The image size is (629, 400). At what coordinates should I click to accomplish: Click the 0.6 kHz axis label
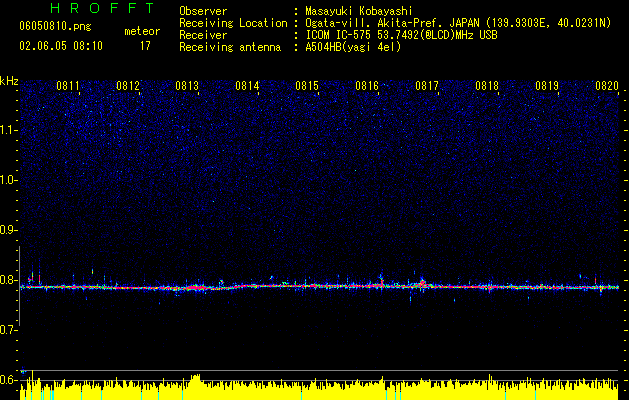tap(9, 380)
